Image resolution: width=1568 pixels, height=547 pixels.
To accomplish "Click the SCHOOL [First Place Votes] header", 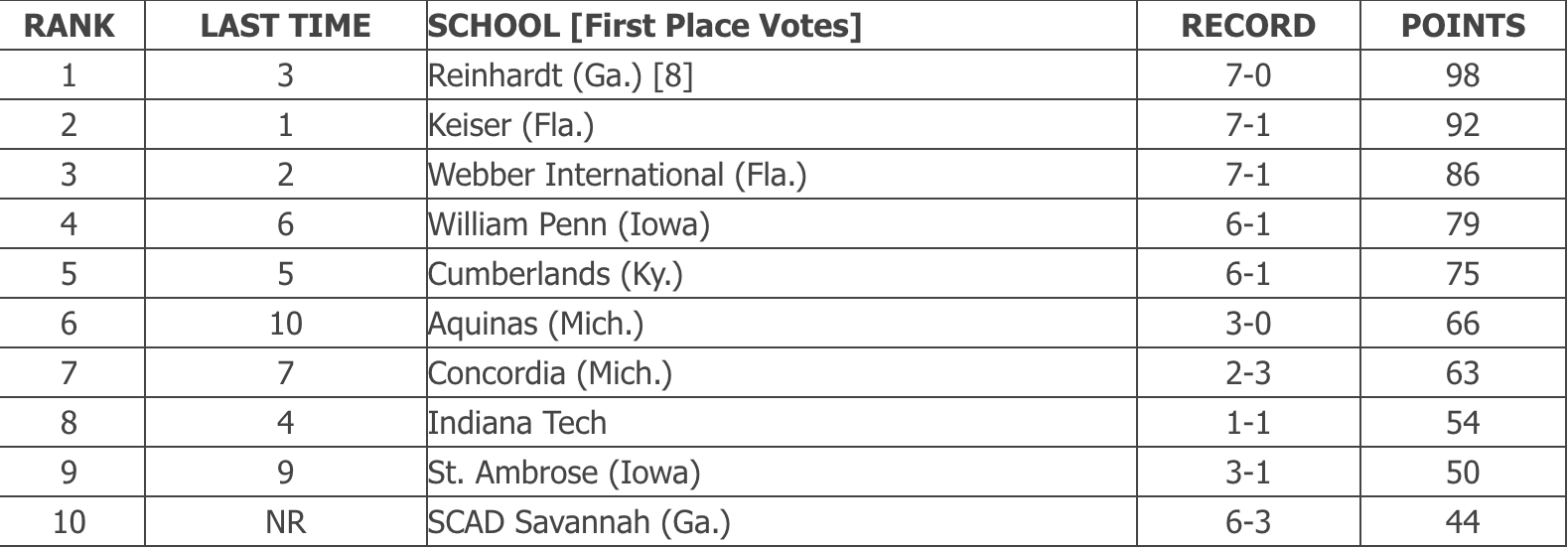I will (x=644, y=26).
